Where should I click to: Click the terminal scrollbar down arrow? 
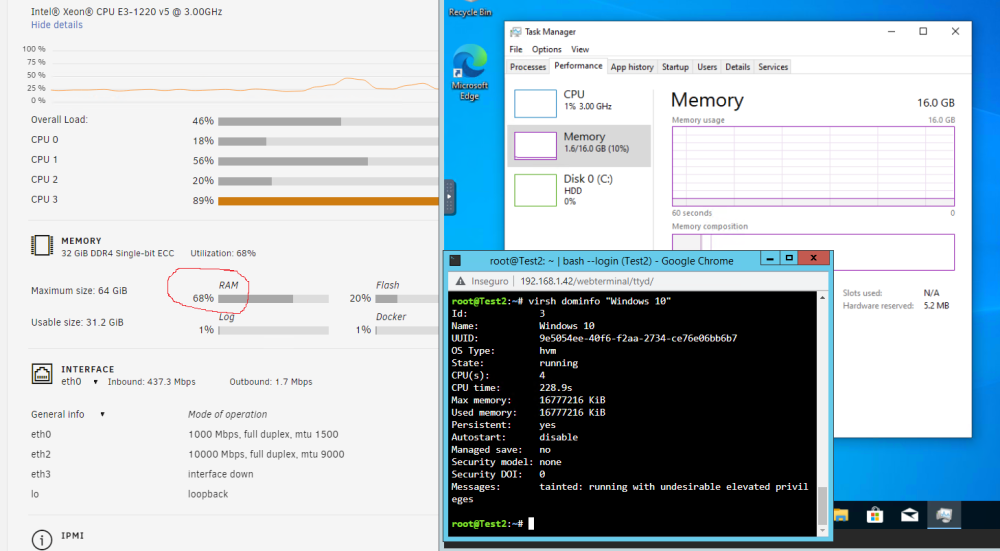point(822,531)
